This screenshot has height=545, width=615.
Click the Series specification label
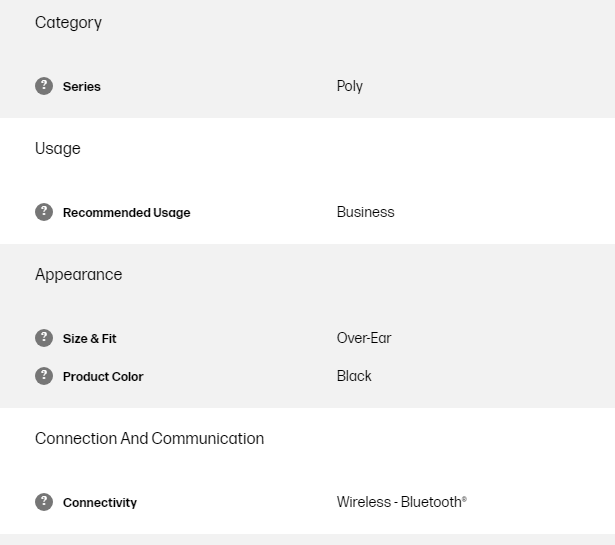pyautogui.click(x=82, y=87)
